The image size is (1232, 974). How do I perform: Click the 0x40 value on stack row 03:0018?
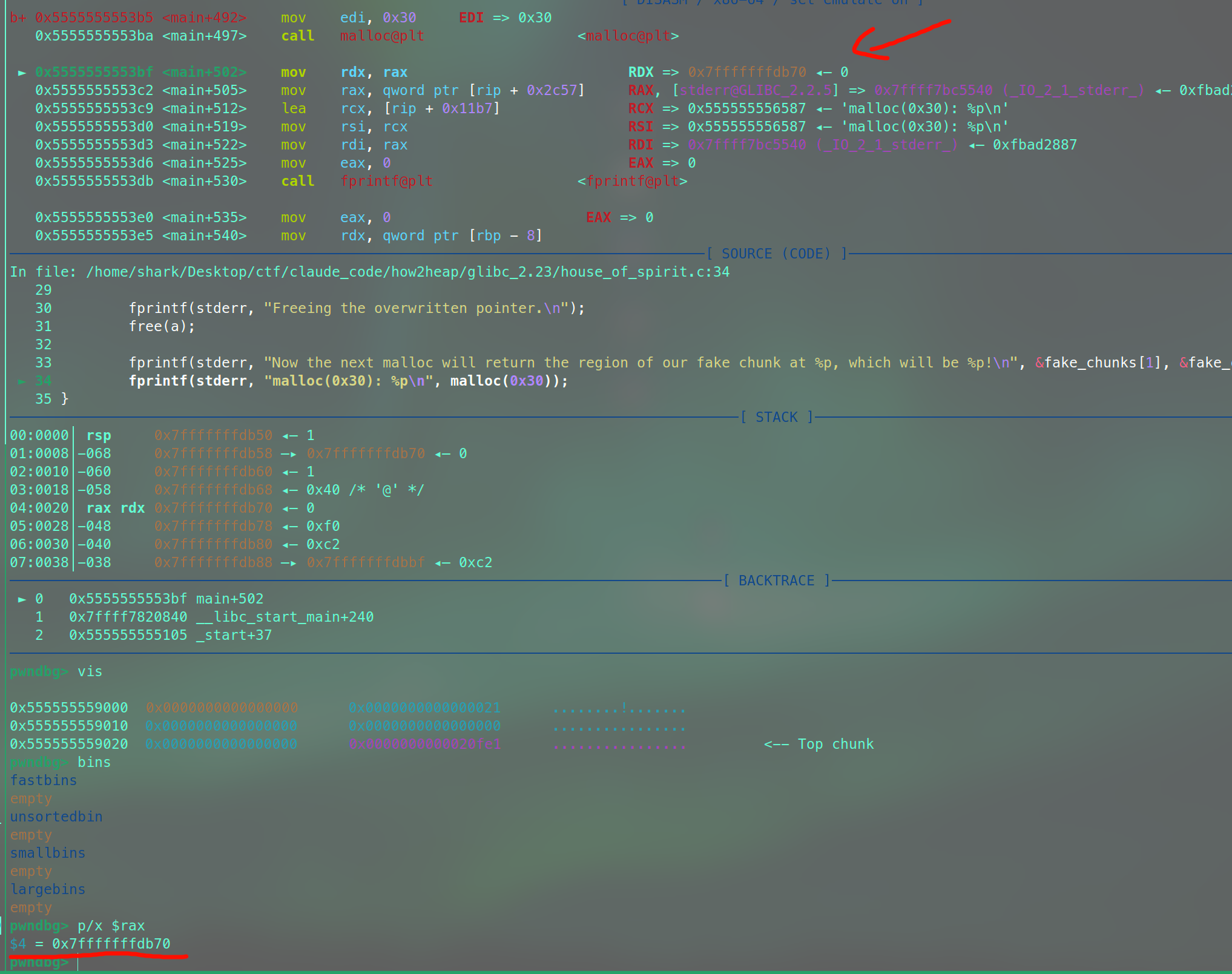pyautogui.click(x=323, y=490)
